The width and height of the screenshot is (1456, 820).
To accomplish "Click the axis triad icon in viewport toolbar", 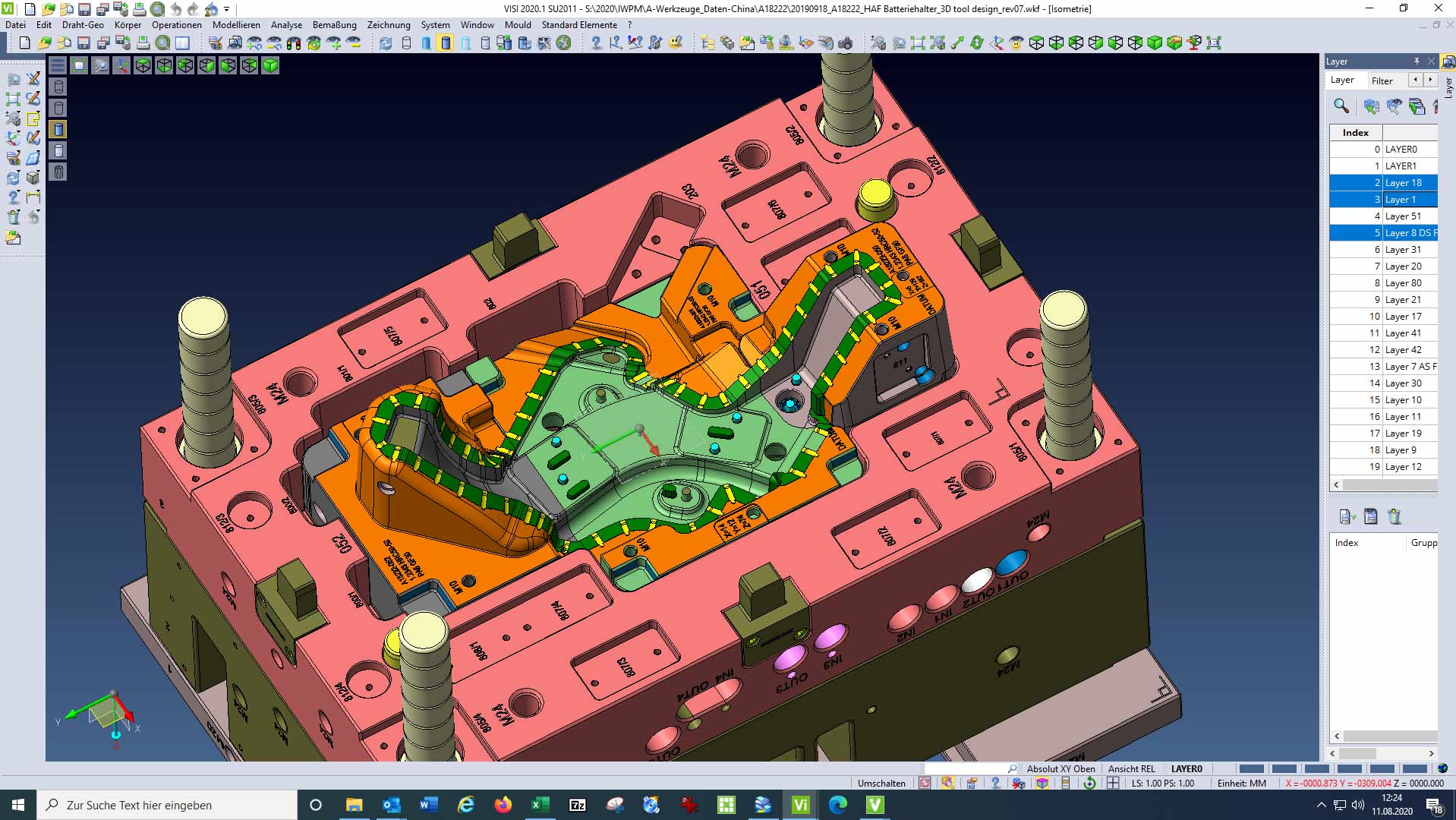I will click(x=121, y=66).
